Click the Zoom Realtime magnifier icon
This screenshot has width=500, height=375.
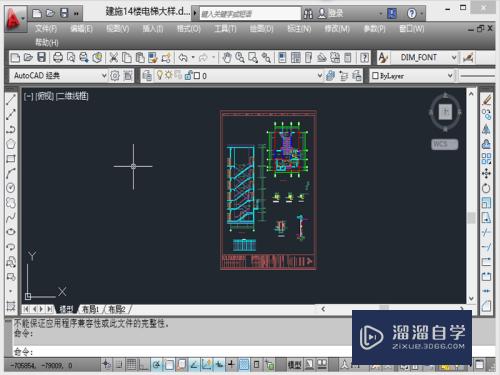click(x=240, y=58)
